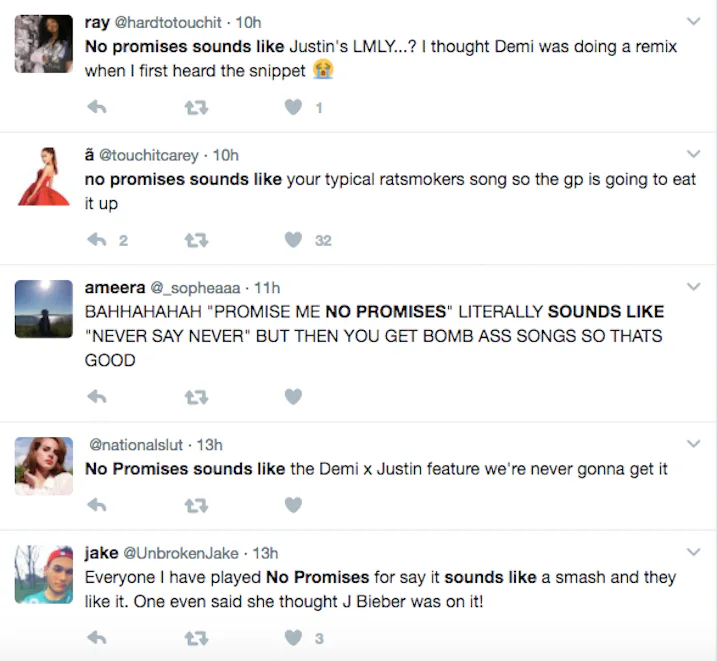The width and height of the screenshot is (717, 661).
Task: Like touchitcarey's tweet with 32 likes
Action: [x=293, y=240]
